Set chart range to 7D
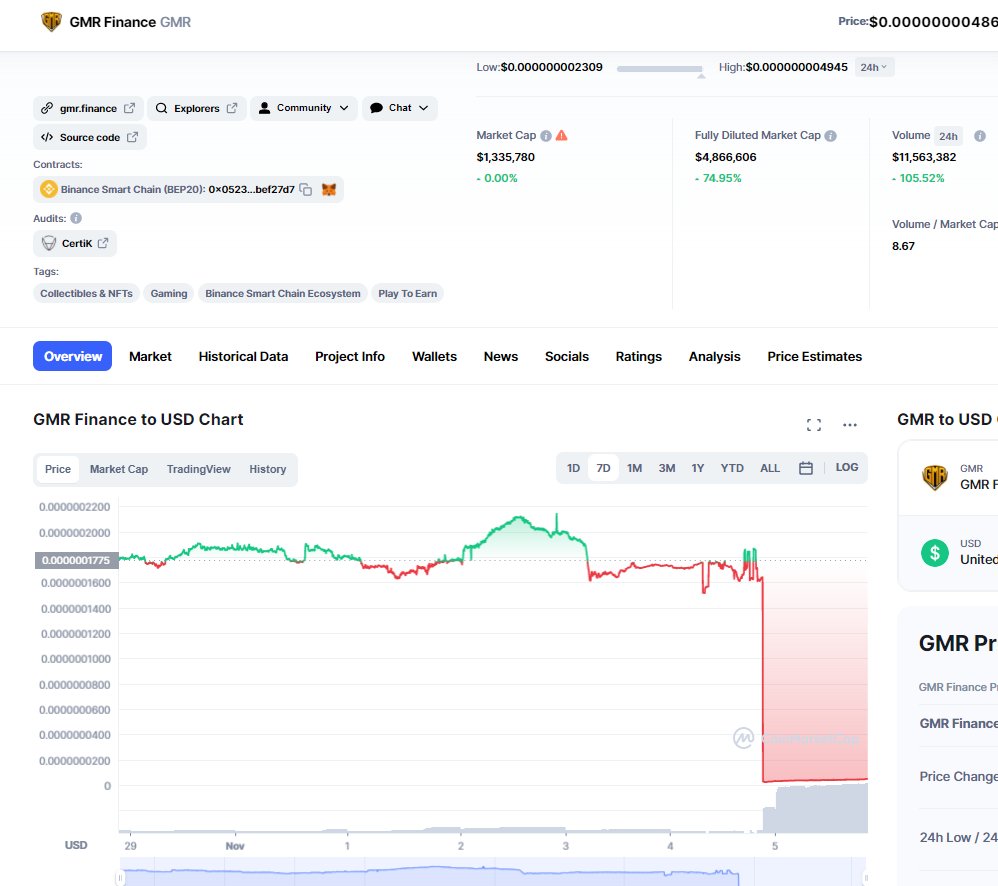 click(x=603, y=468)
